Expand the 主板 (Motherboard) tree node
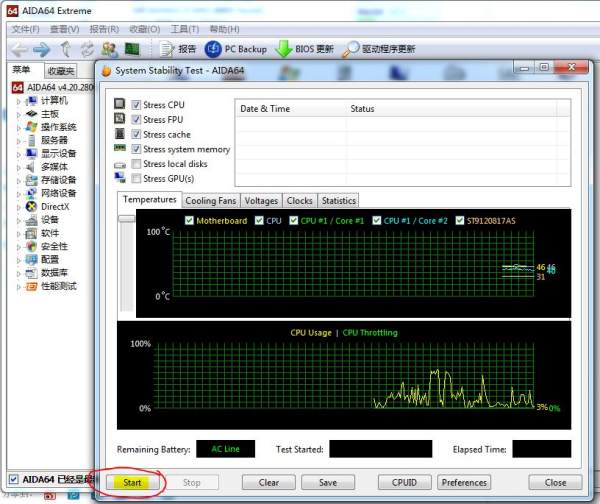 coord(18,114)
